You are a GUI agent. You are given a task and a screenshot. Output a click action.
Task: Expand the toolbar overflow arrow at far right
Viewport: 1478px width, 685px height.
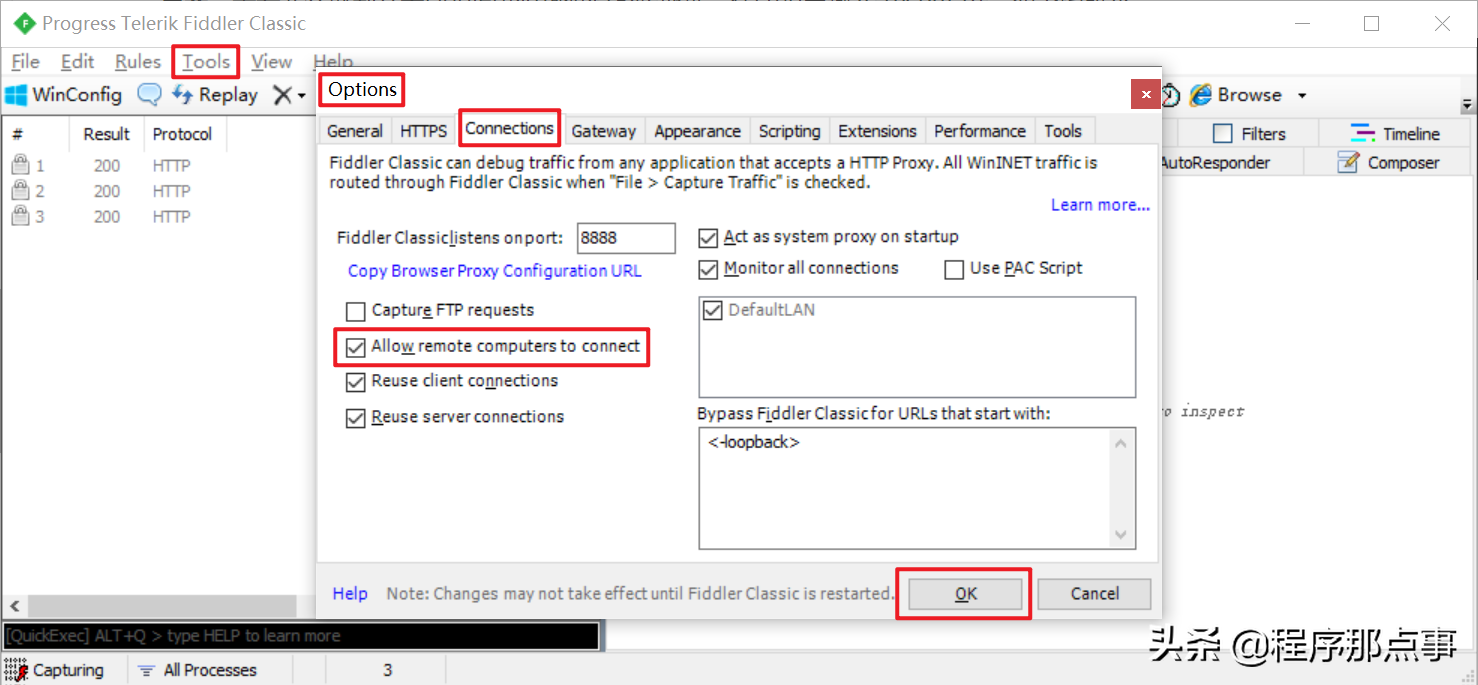1468,104
